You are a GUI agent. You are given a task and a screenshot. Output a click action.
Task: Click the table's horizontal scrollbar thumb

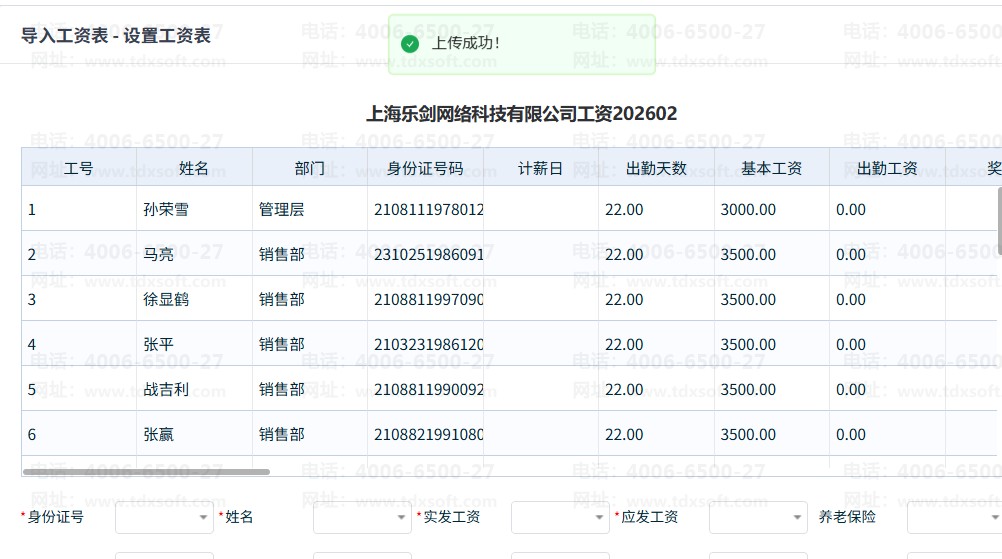point(146,471)
